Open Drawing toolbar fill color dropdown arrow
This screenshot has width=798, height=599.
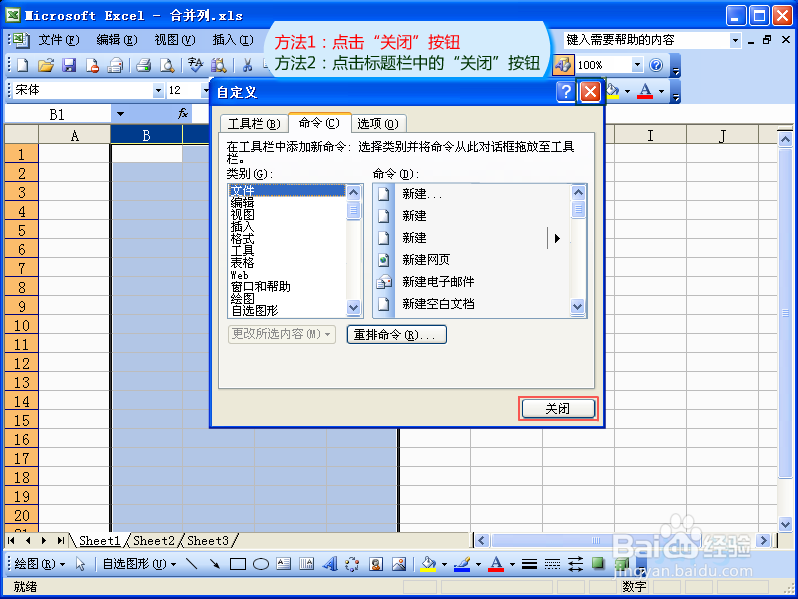click(444, 564)
